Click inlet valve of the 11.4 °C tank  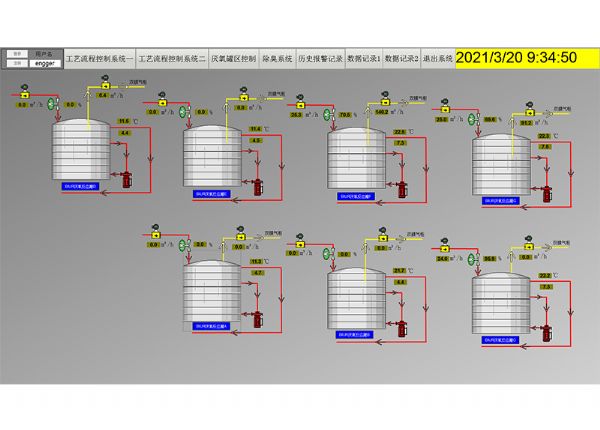point(162,100)
